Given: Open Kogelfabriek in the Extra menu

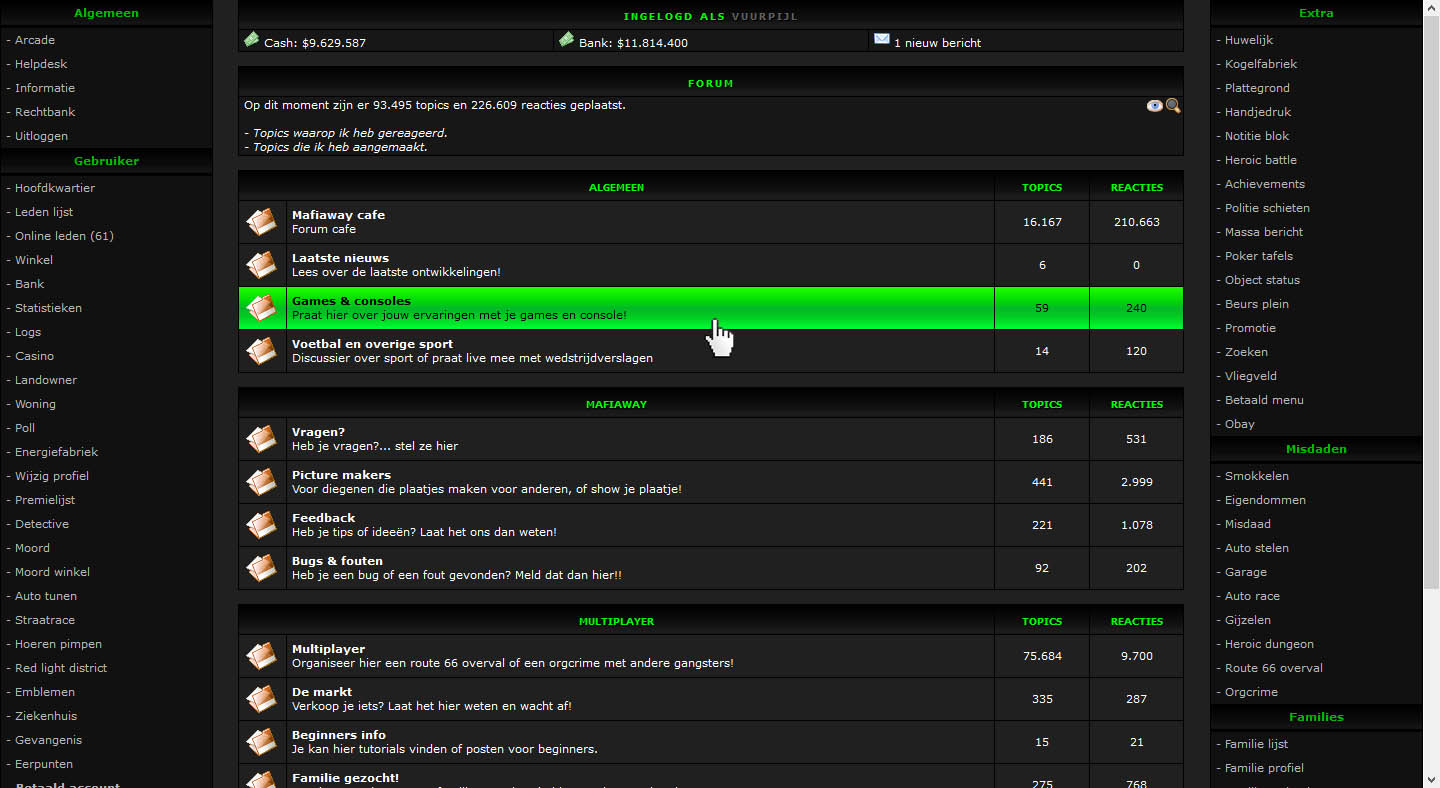Looking at the screenshot, I should coord(1261,64).
